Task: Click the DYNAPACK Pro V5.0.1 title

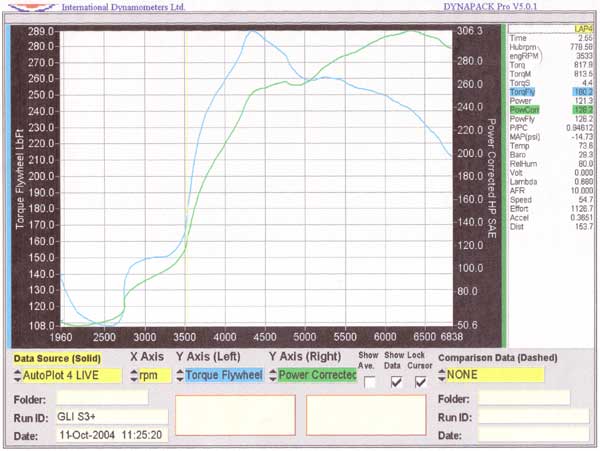Action: (x=490, y=7)
